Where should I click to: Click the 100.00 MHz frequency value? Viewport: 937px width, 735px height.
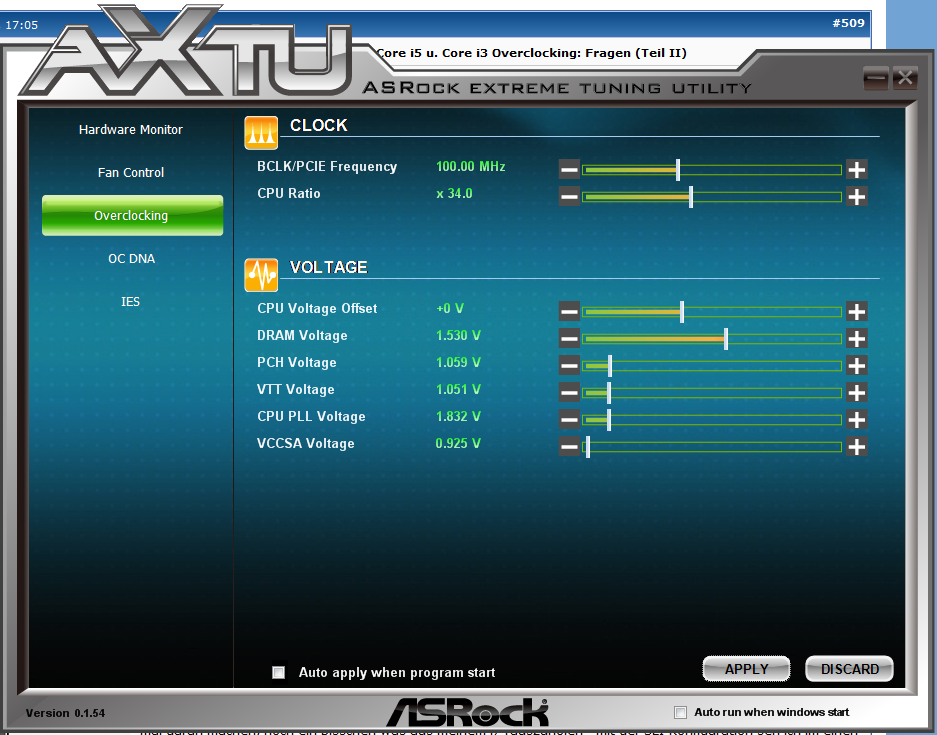[x=471, y=166]
